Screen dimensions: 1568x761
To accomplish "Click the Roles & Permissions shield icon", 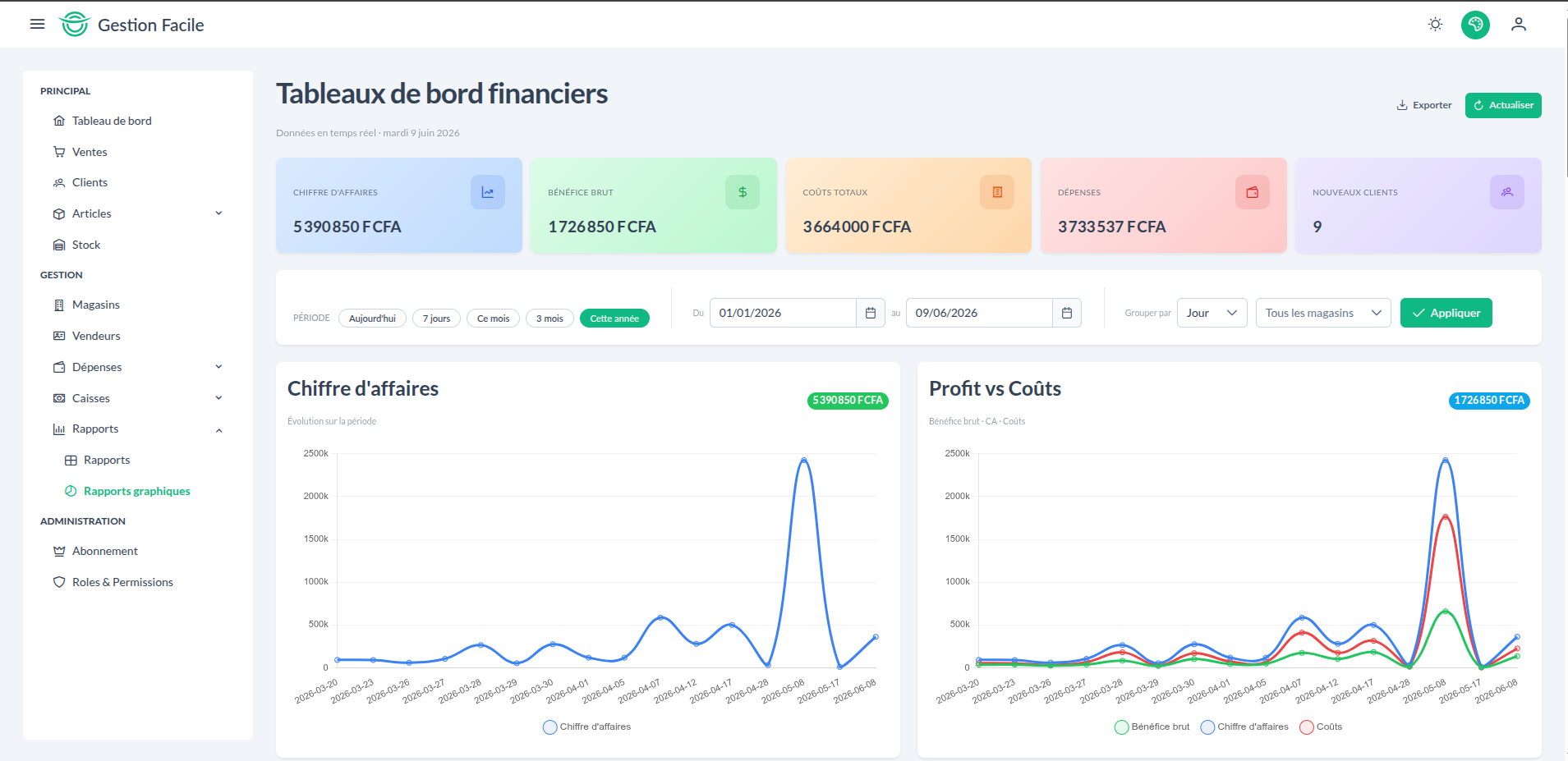I will pyautogui.click(x=59, y=582).
